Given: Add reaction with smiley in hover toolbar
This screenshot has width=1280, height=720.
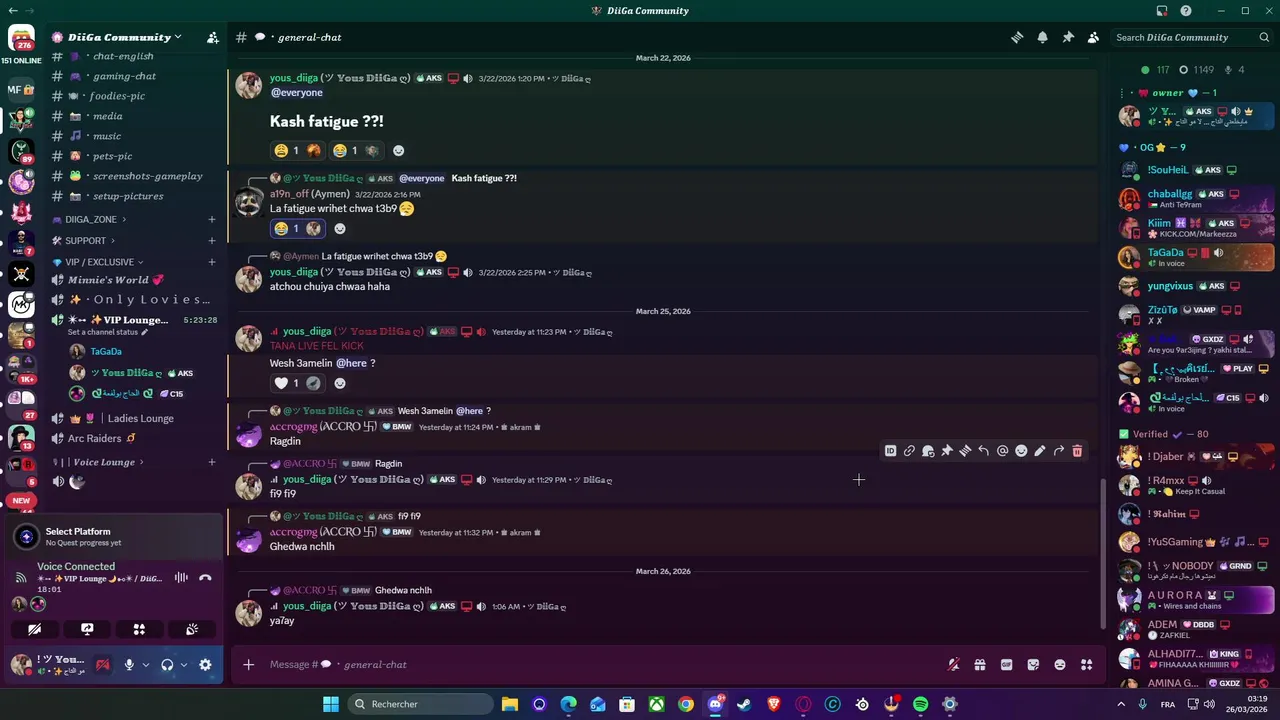Looking at the screenshot, I should 1021,451.
